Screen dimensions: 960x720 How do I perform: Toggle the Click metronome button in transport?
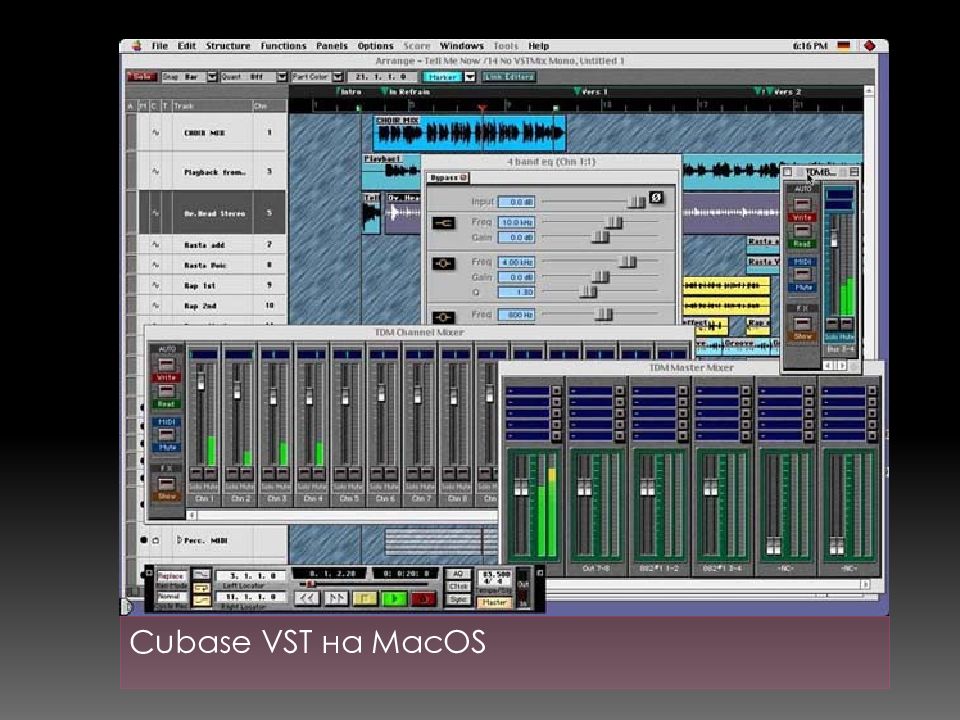[458, 587]
